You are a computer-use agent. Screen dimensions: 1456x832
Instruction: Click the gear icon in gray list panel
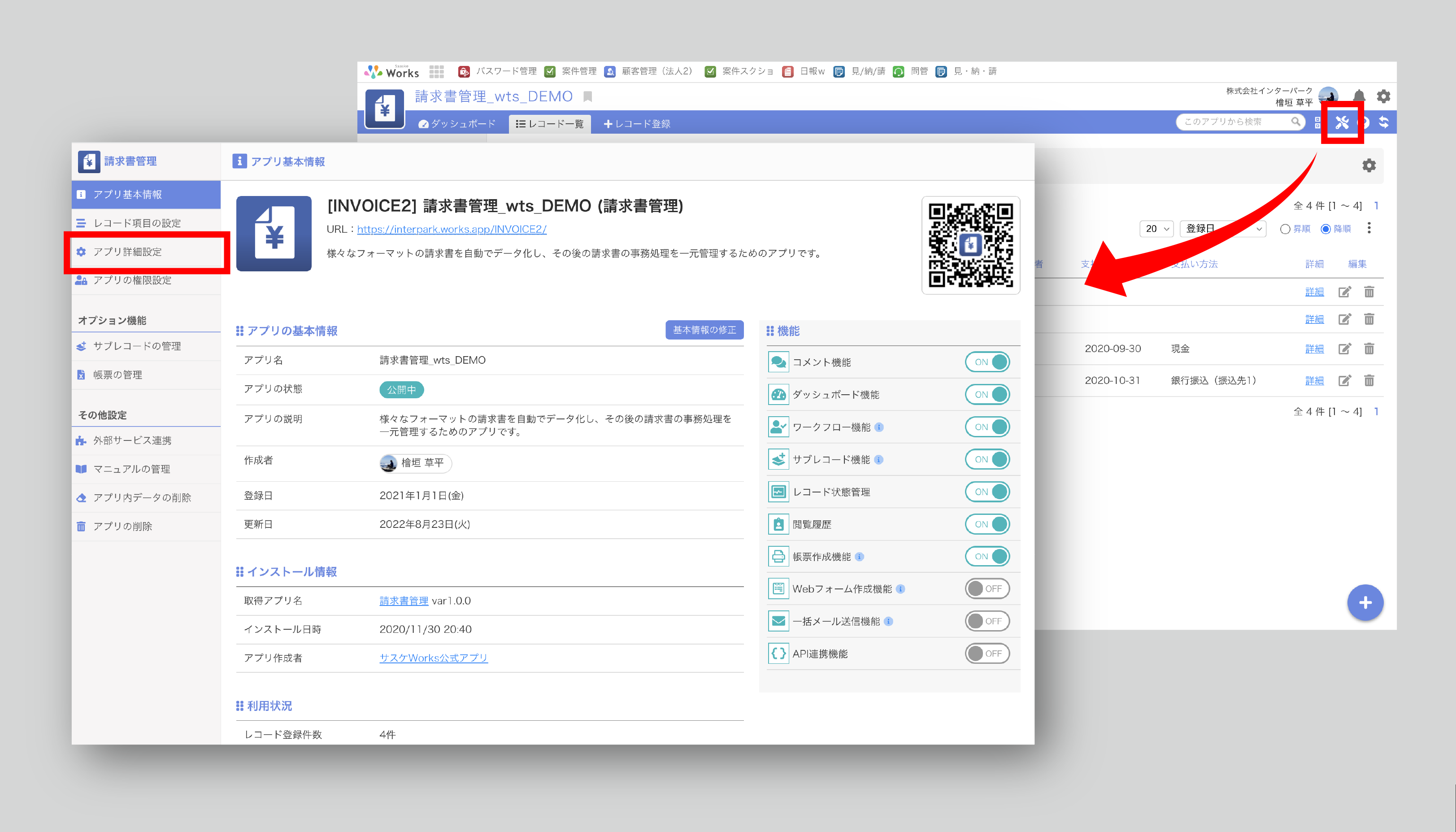[x=1369, y=166]
